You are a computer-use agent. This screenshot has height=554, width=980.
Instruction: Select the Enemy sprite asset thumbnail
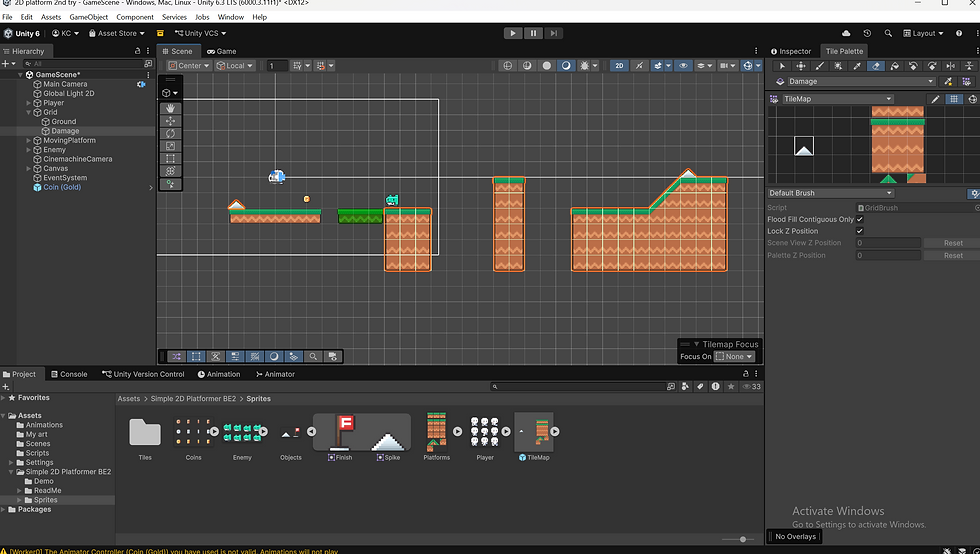pos(242,432)
